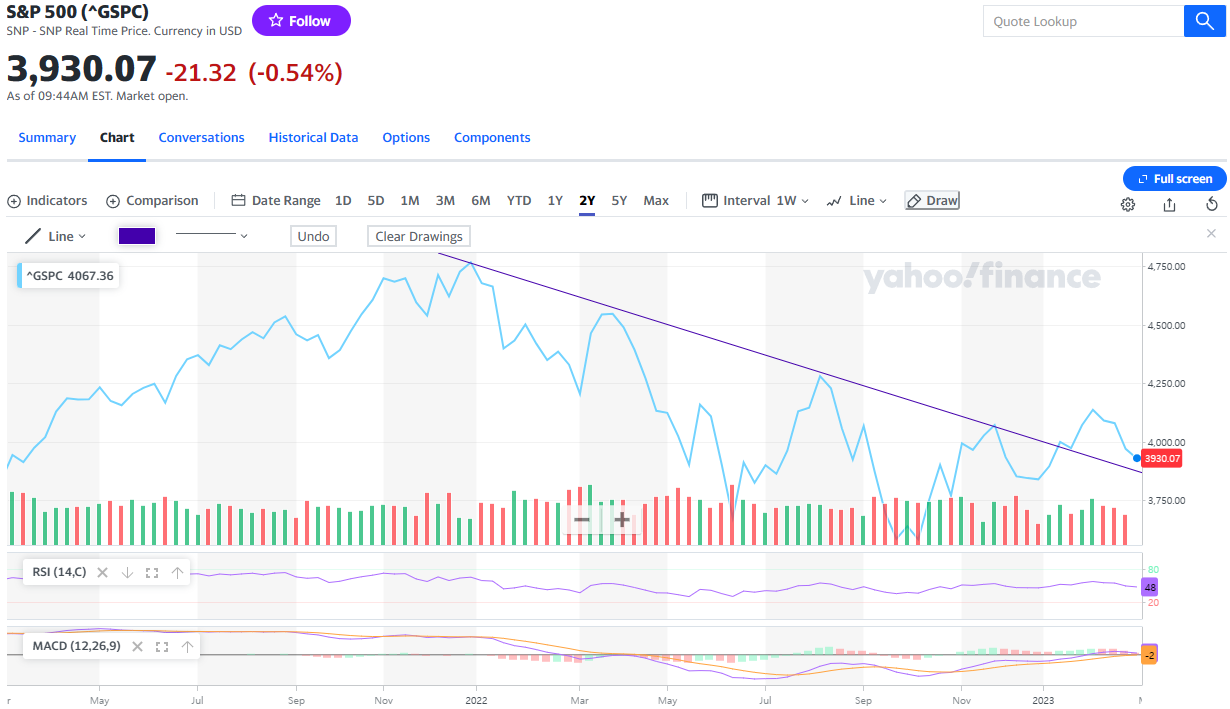1230x709 pixels.
Task: Click the Follow star button
Action: [301, 21]
